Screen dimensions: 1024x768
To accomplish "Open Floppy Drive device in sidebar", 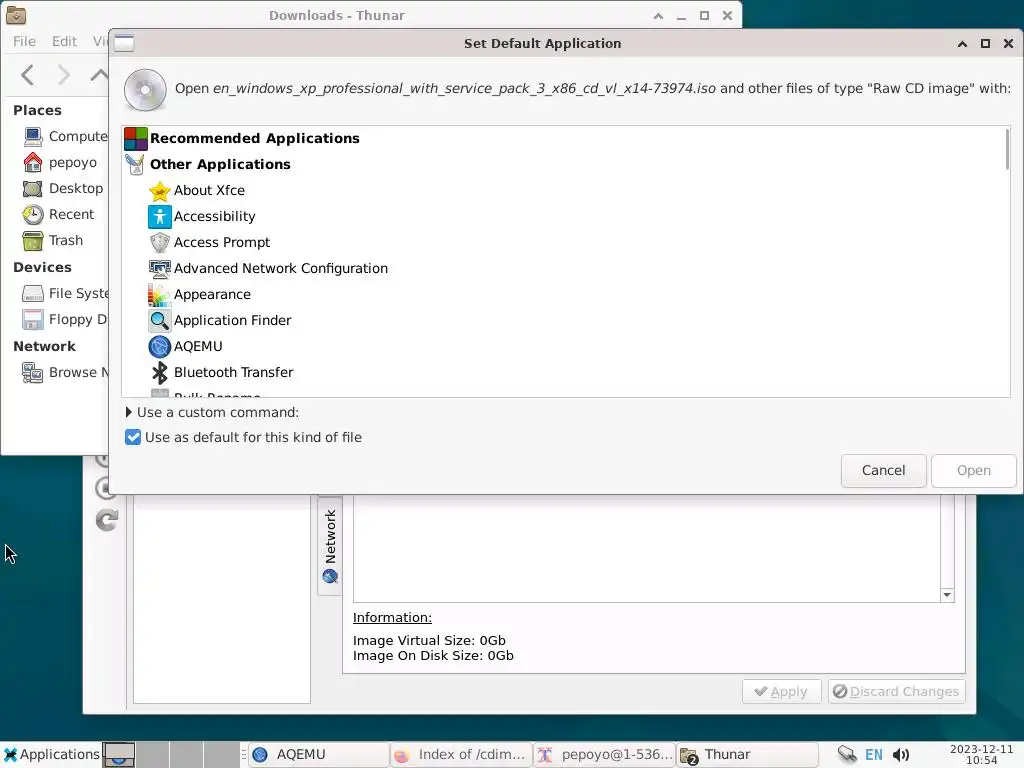I will (64, 320).
